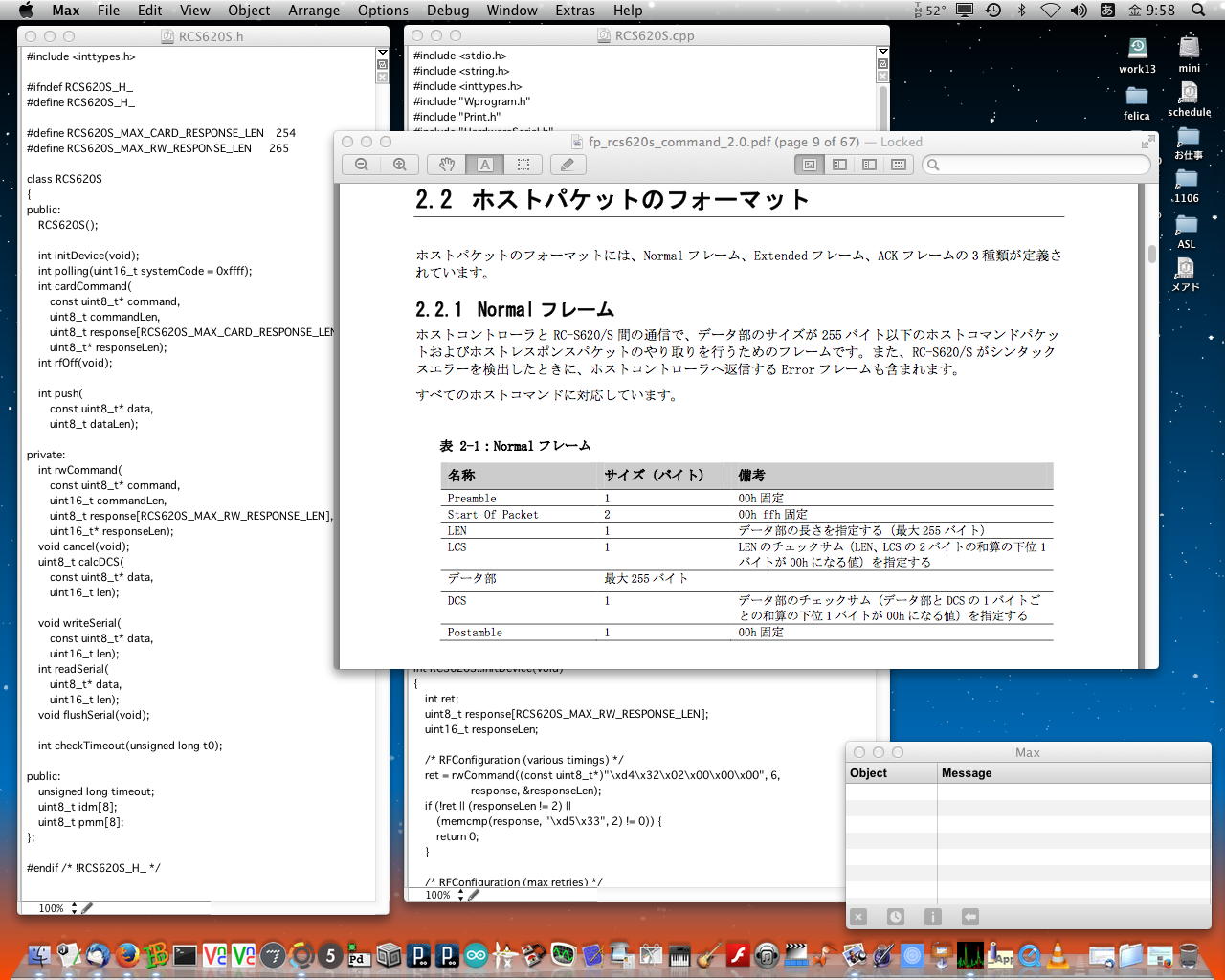Select the hand move tool in Preview
The width and height of the screenshot is (1225, 980).
point(446,165)
